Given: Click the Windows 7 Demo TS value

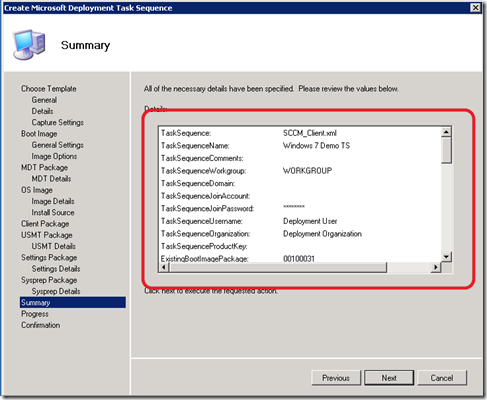Looking at the screenshot, I should [316, 146].
